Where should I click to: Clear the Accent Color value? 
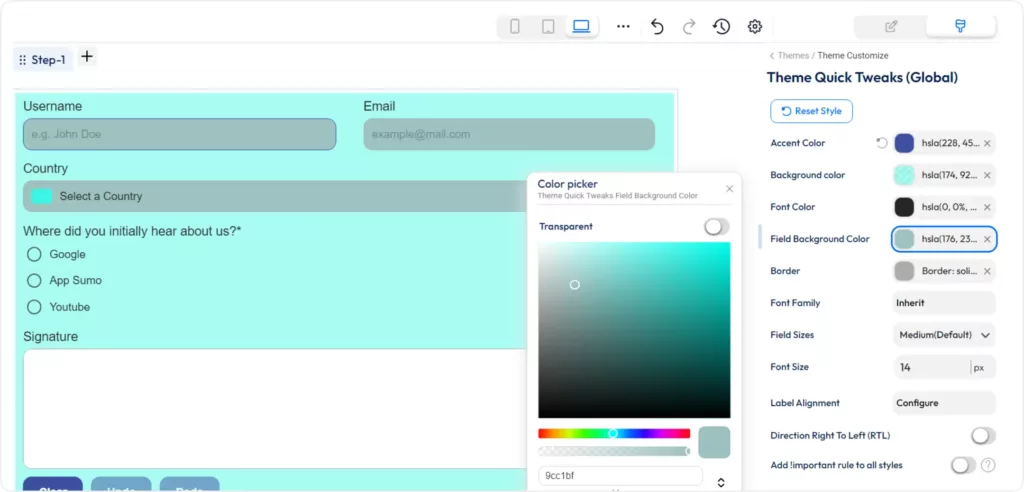[987, 143]
